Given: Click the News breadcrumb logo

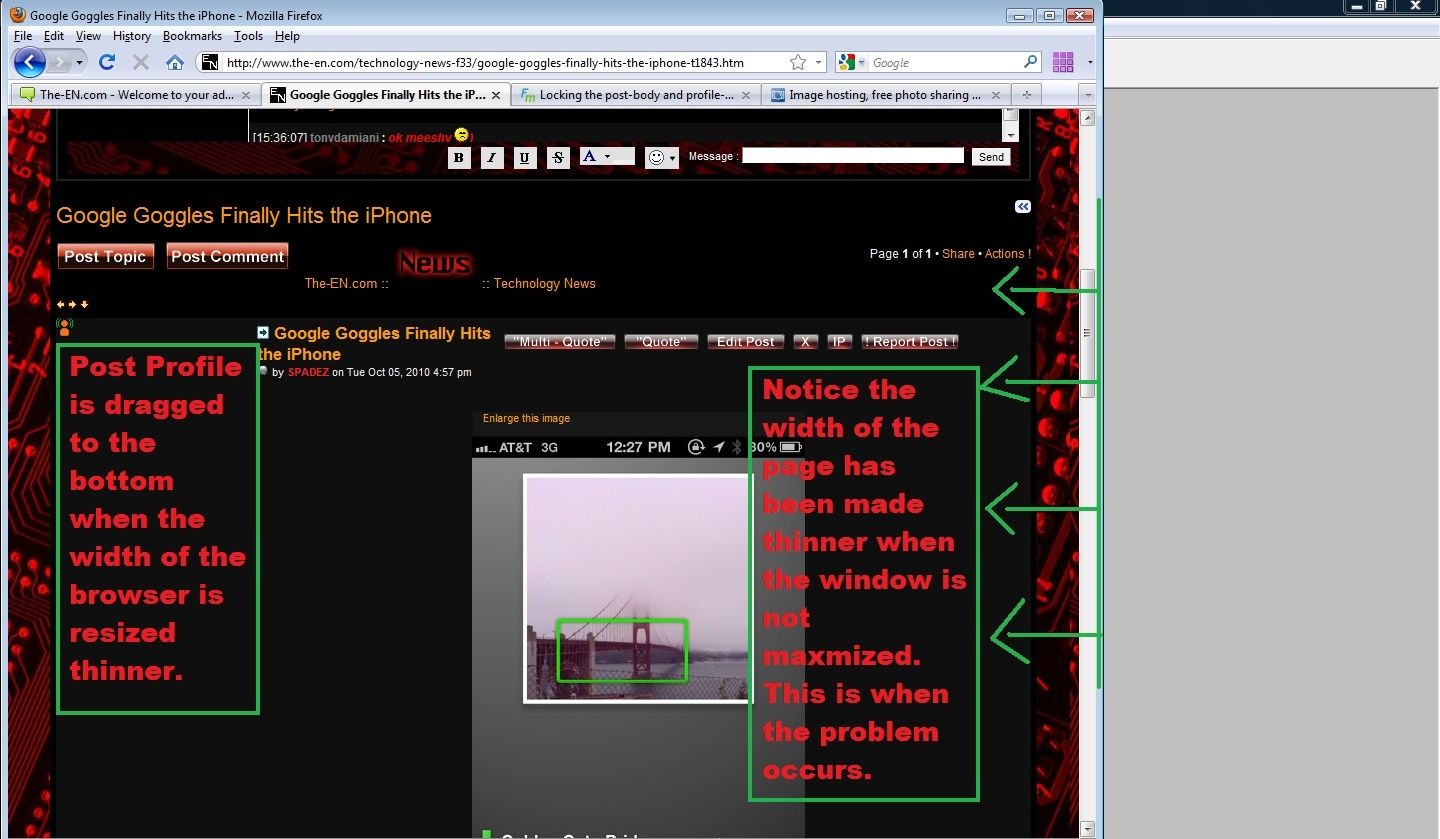Looking at the screenshot, I should pyautogui.click(x=435, y=262).
